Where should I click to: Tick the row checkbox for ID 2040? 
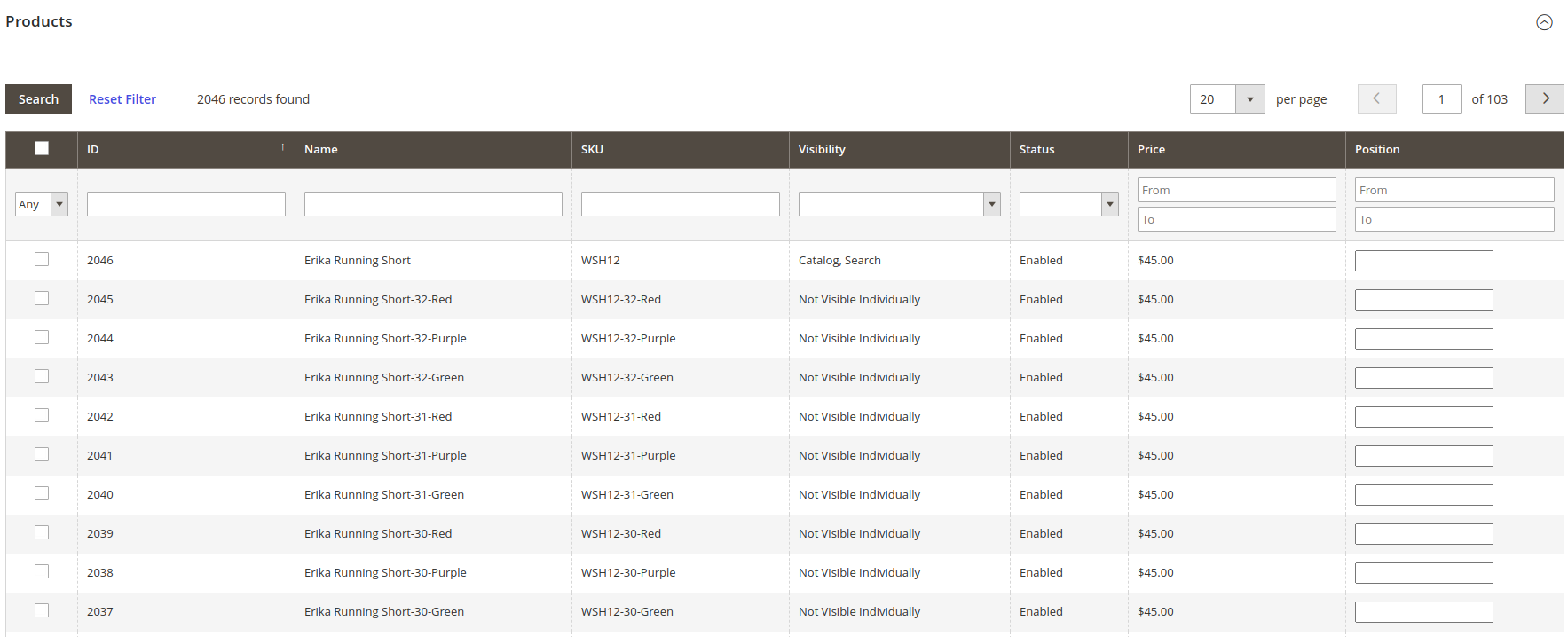coord(42,493)
